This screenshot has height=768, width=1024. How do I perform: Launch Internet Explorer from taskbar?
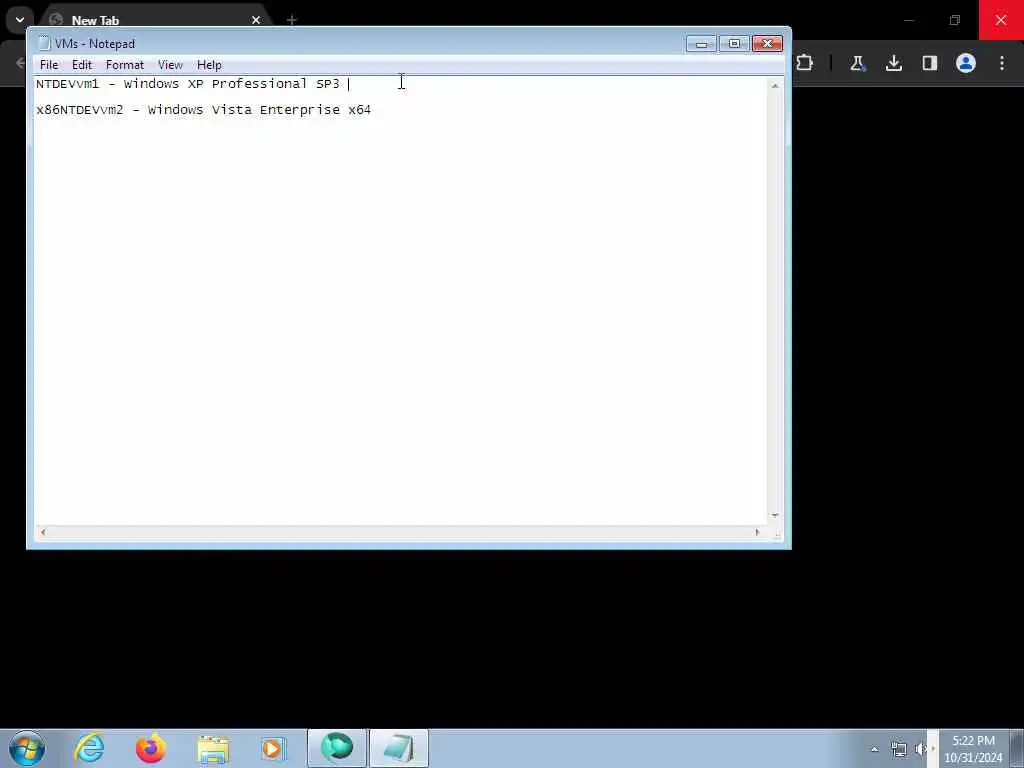89,748
